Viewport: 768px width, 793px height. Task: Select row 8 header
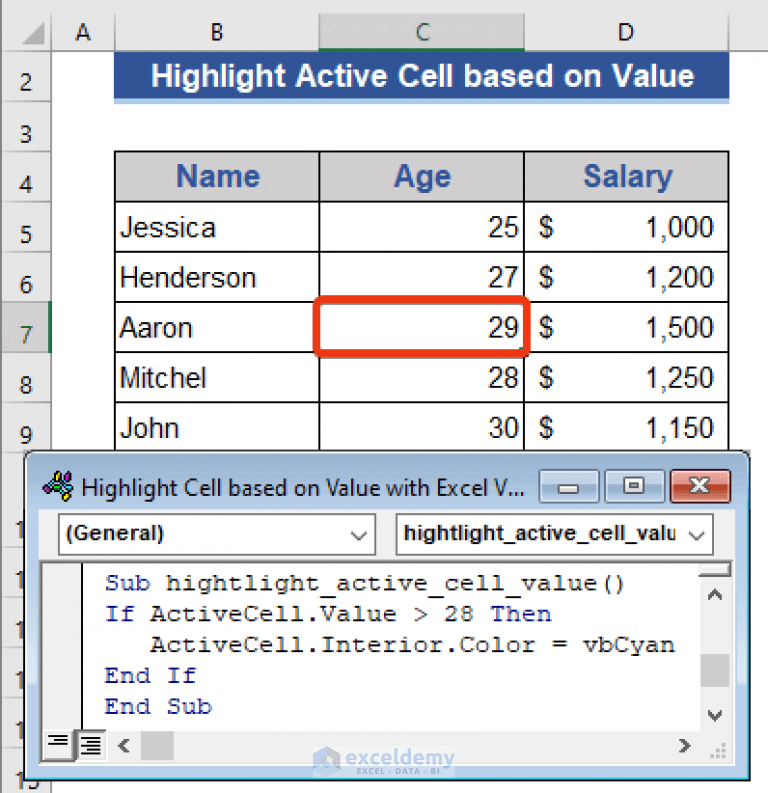coord(26,378)
